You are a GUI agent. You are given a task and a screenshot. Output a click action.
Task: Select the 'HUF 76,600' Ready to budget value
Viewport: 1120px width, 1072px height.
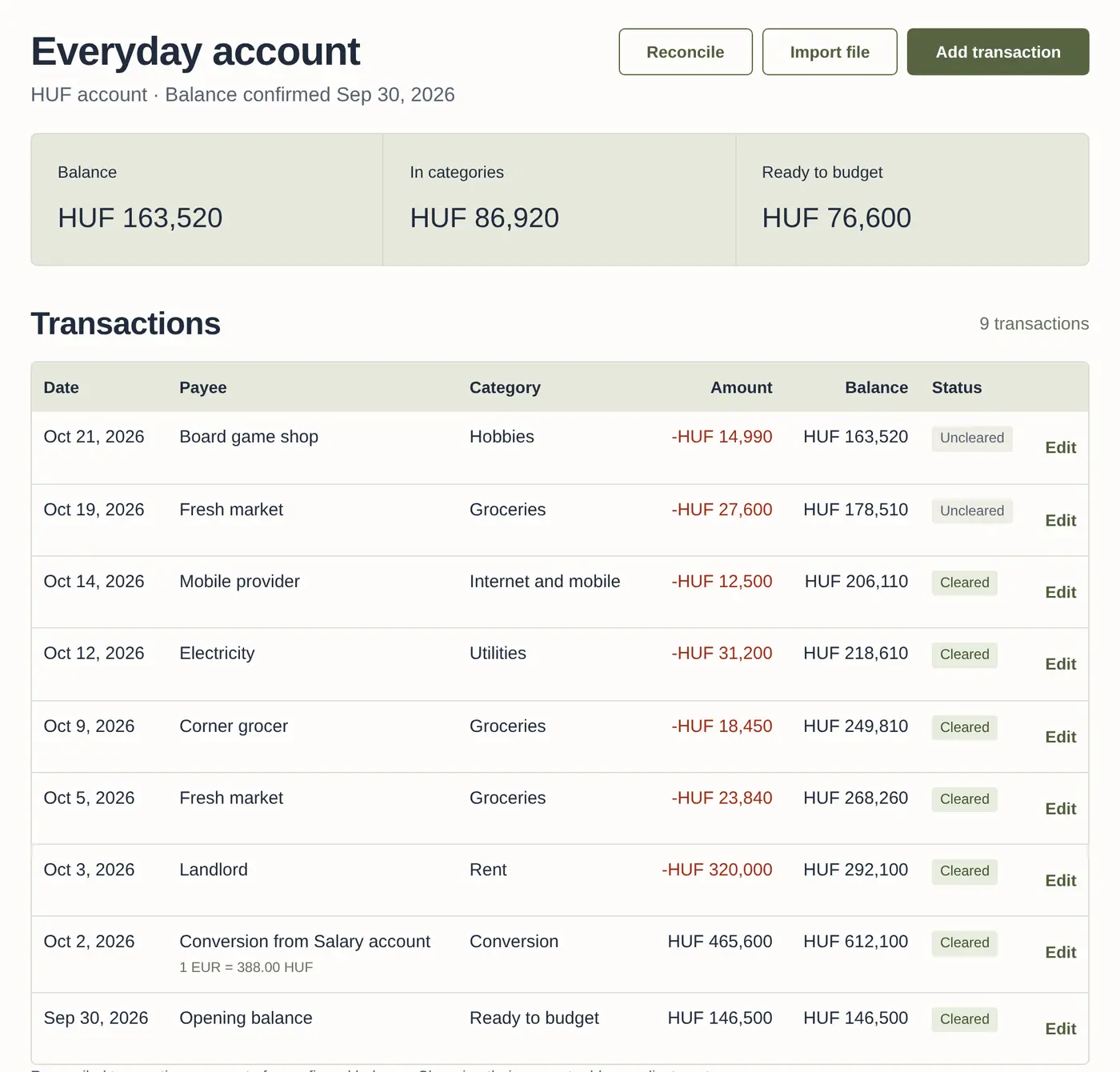tap(837, 218)
